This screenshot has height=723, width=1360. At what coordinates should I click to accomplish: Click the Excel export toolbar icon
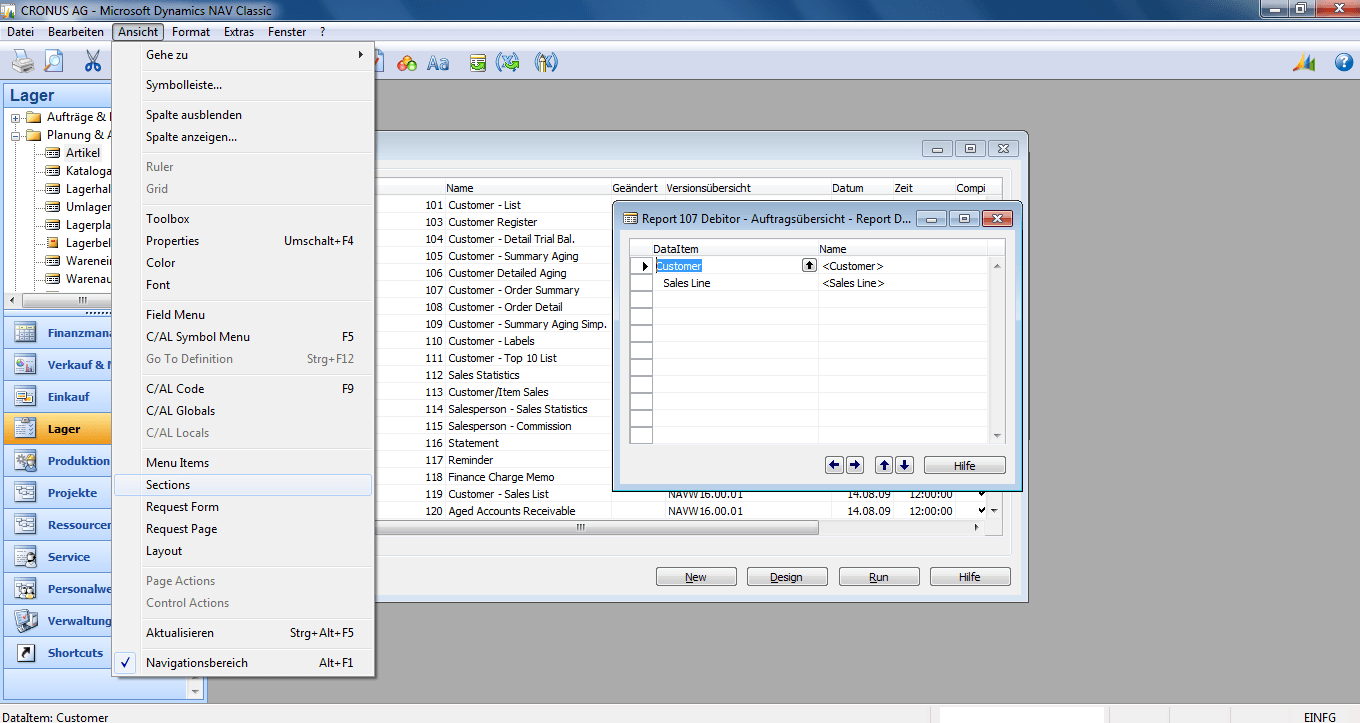click(x=510, y=63)
